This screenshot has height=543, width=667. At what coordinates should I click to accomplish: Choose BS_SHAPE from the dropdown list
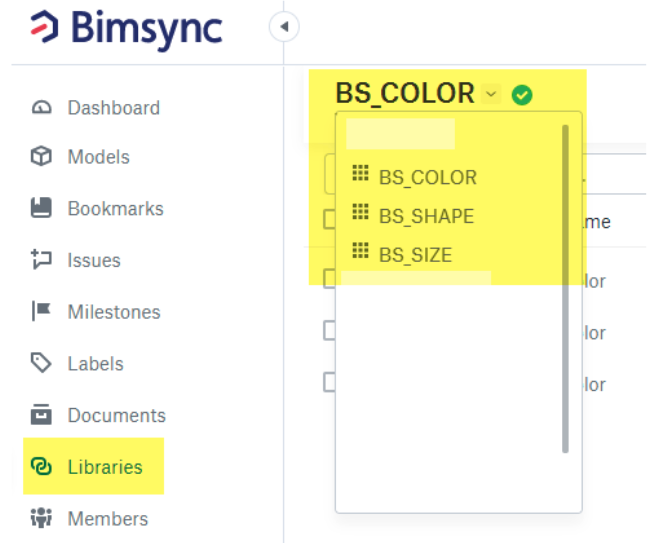click(426, 216)
